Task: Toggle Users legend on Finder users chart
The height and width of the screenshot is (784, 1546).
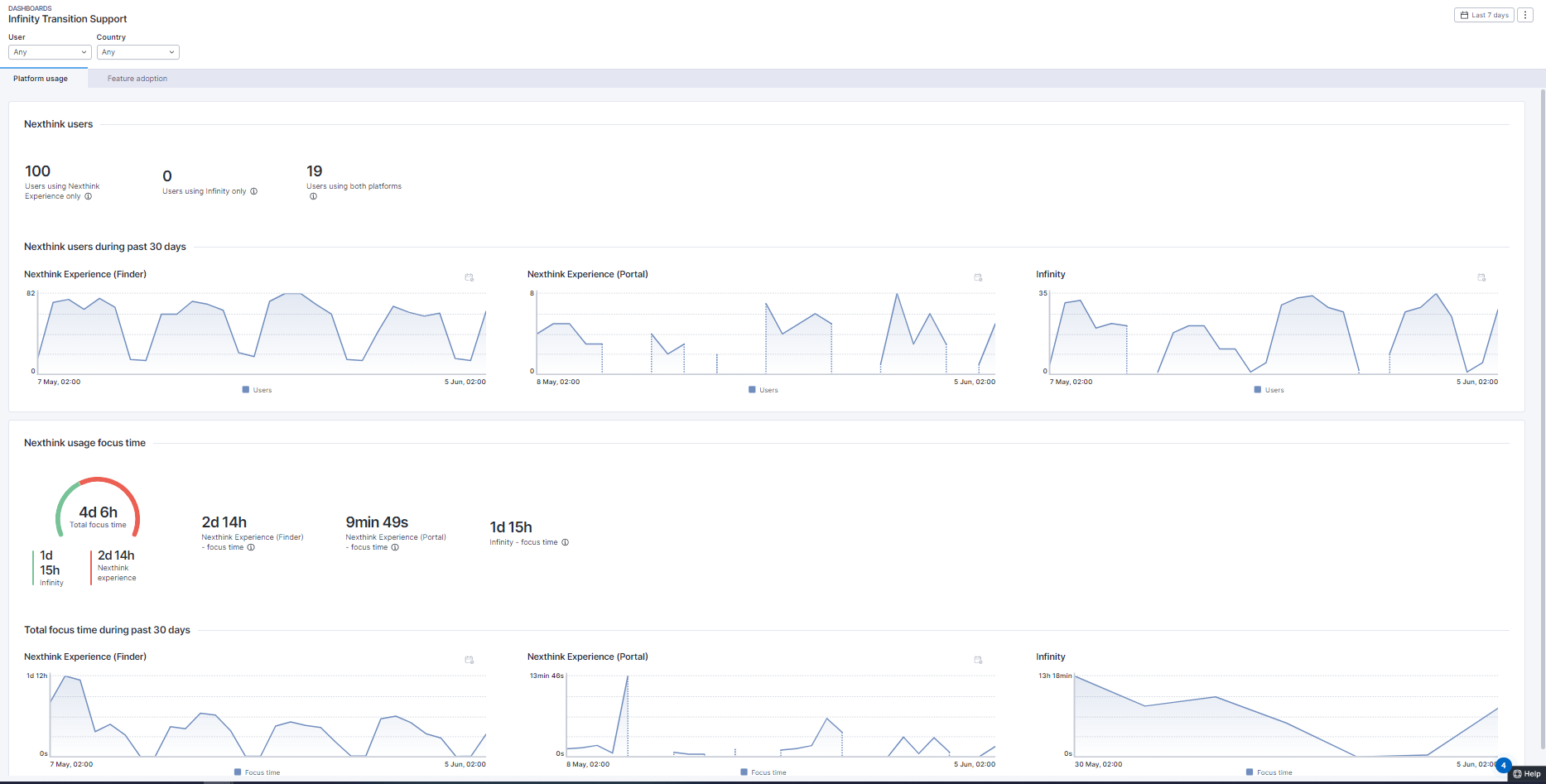Action: click(x=257, y=390)
